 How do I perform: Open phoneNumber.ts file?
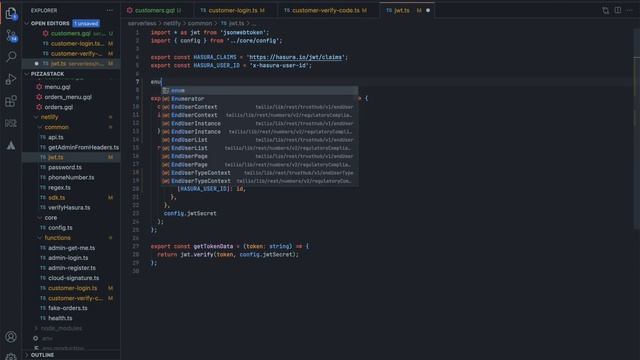click(71, 178)
